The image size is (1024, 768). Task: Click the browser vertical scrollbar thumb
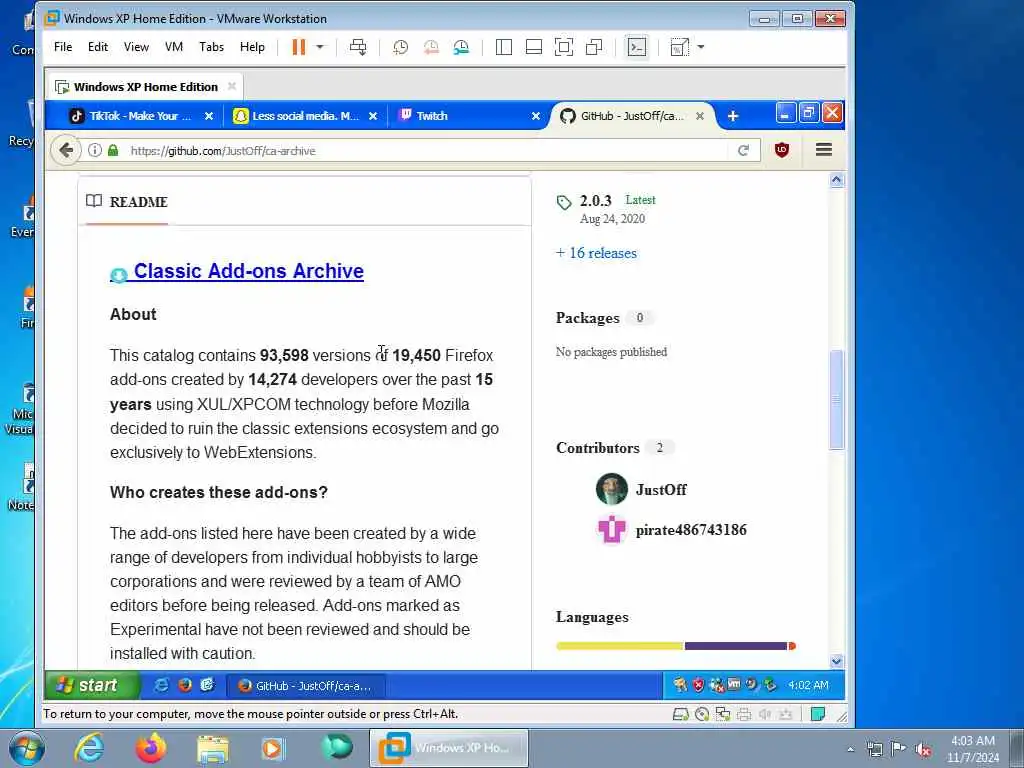tap(837, 400)
